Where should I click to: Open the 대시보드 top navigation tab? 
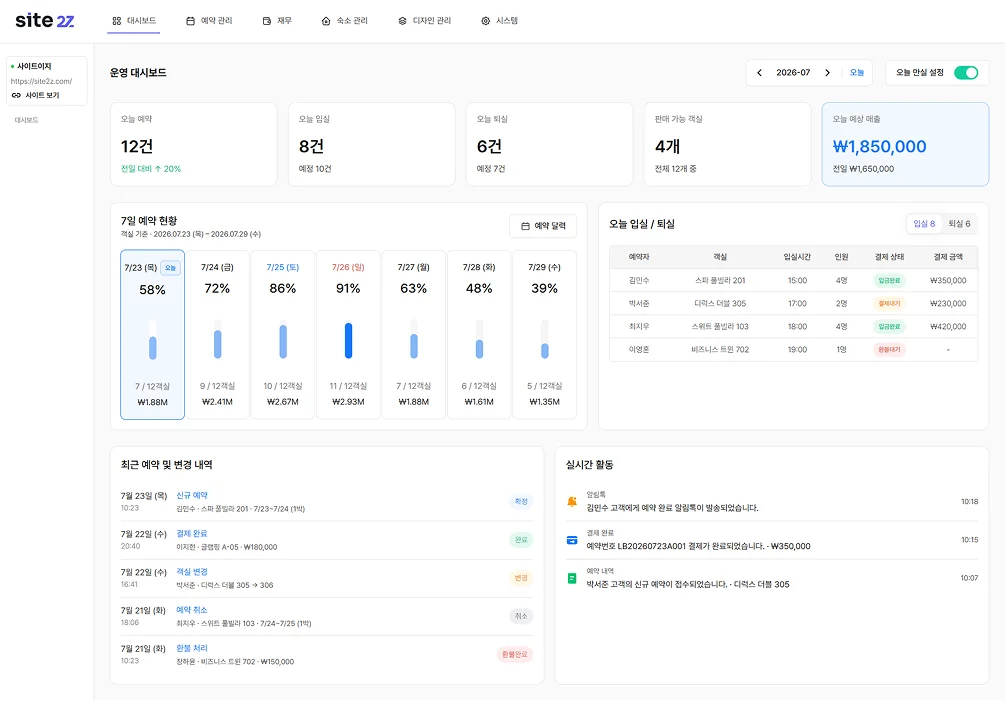(x=134, y=21)
